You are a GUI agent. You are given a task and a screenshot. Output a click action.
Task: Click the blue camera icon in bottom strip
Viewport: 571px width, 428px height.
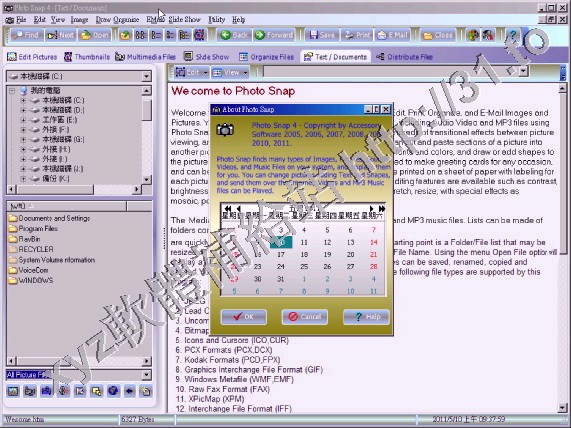(x=47, y=391)
